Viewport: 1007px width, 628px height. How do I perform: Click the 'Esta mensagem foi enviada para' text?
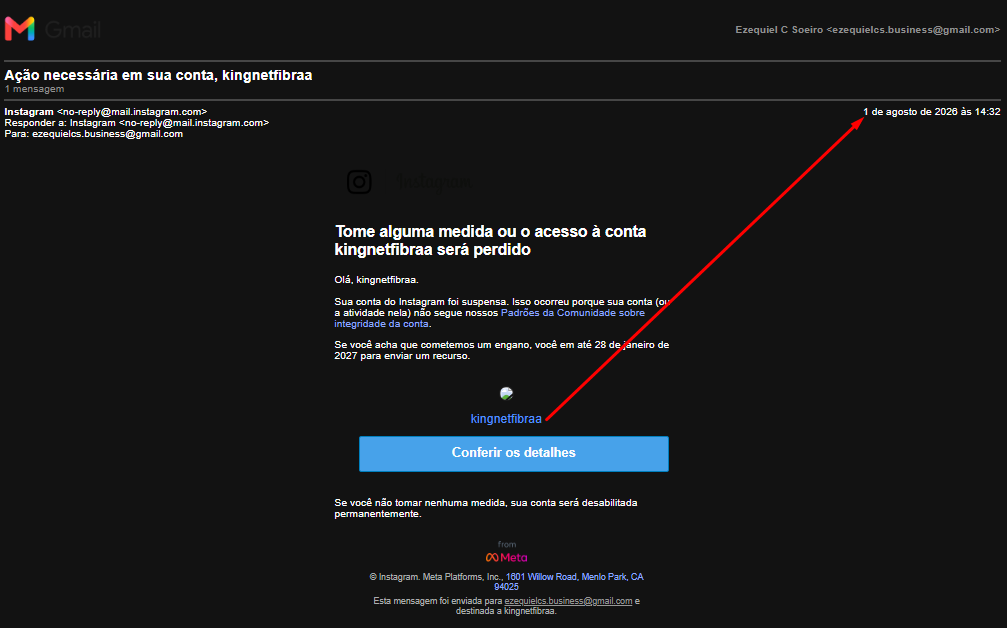[x=437, y=601]
